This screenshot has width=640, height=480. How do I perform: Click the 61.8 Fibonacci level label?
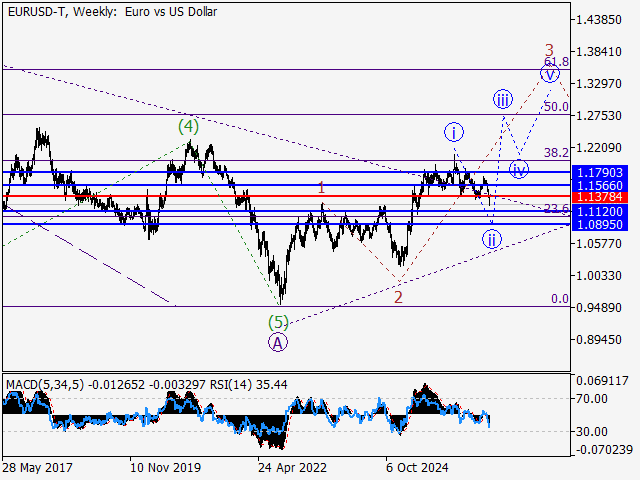tap(557, 62)
